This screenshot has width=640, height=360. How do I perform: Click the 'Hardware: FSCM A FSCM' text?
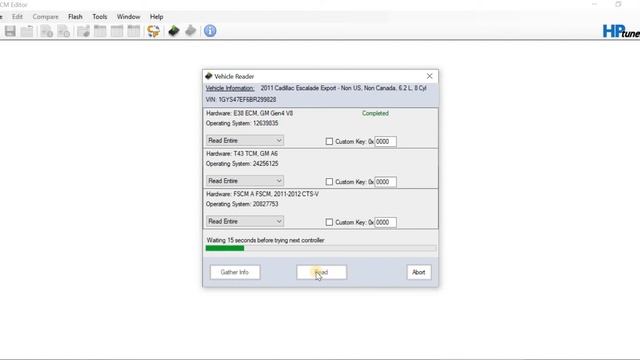262,194
